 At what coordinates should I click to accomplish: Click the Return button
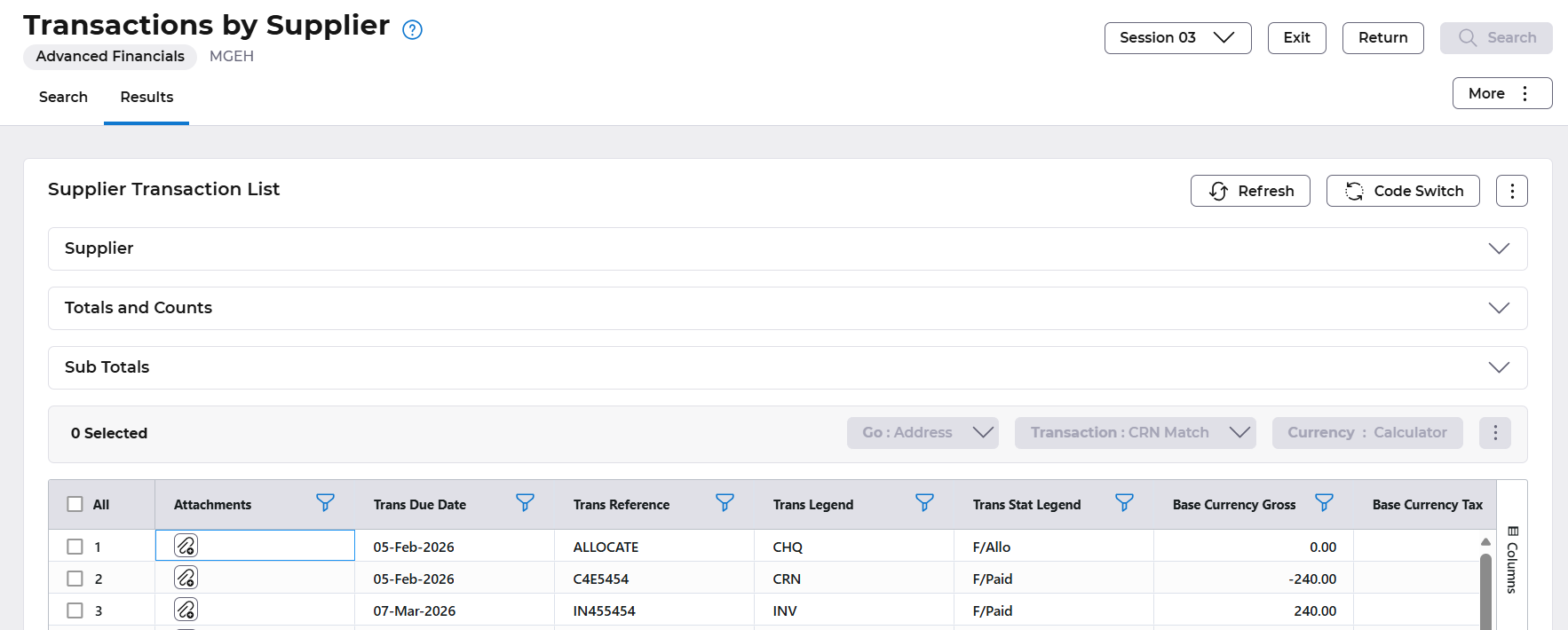point(1382,38)
